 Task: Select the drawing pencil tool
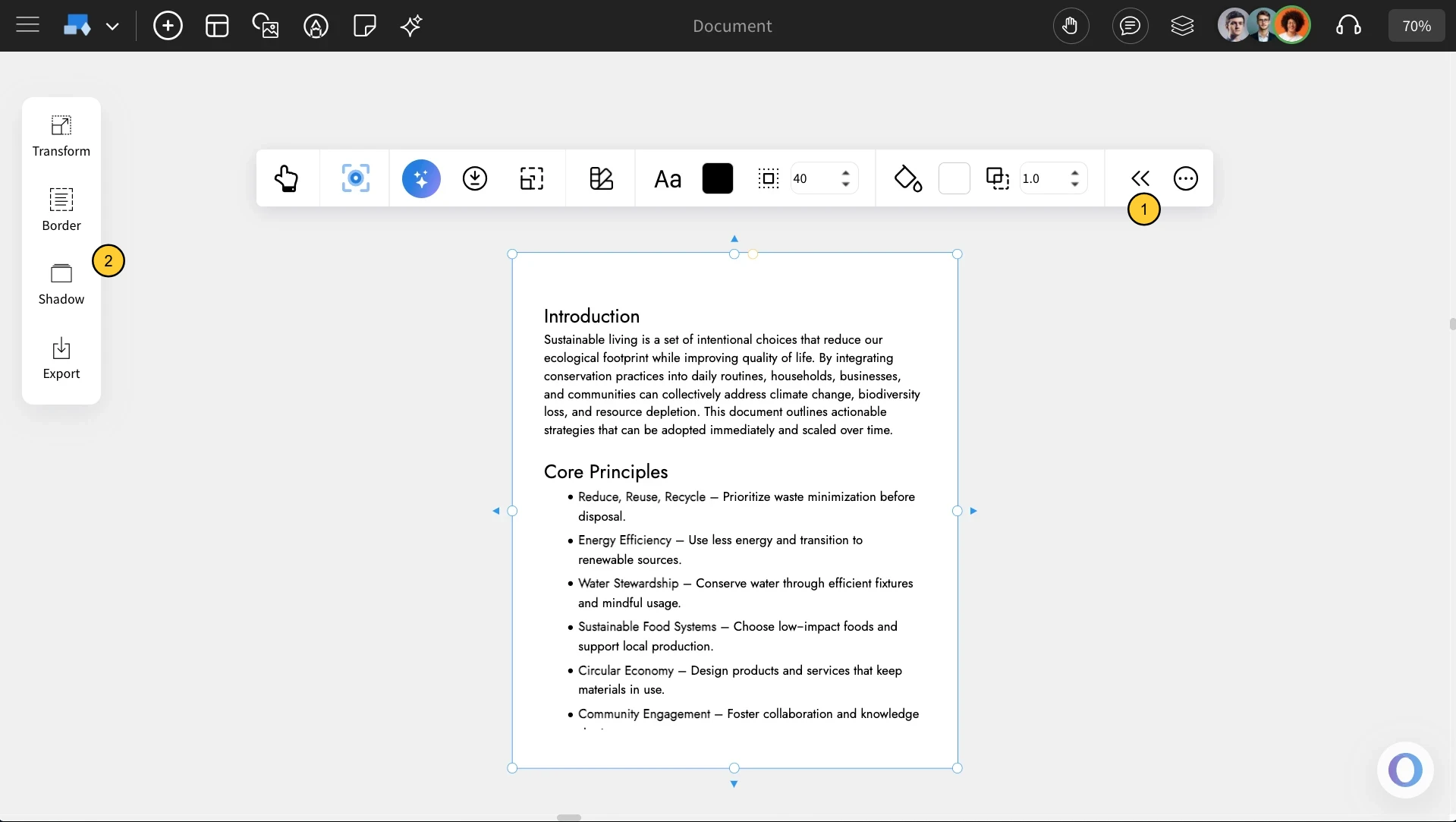point(316,25)
